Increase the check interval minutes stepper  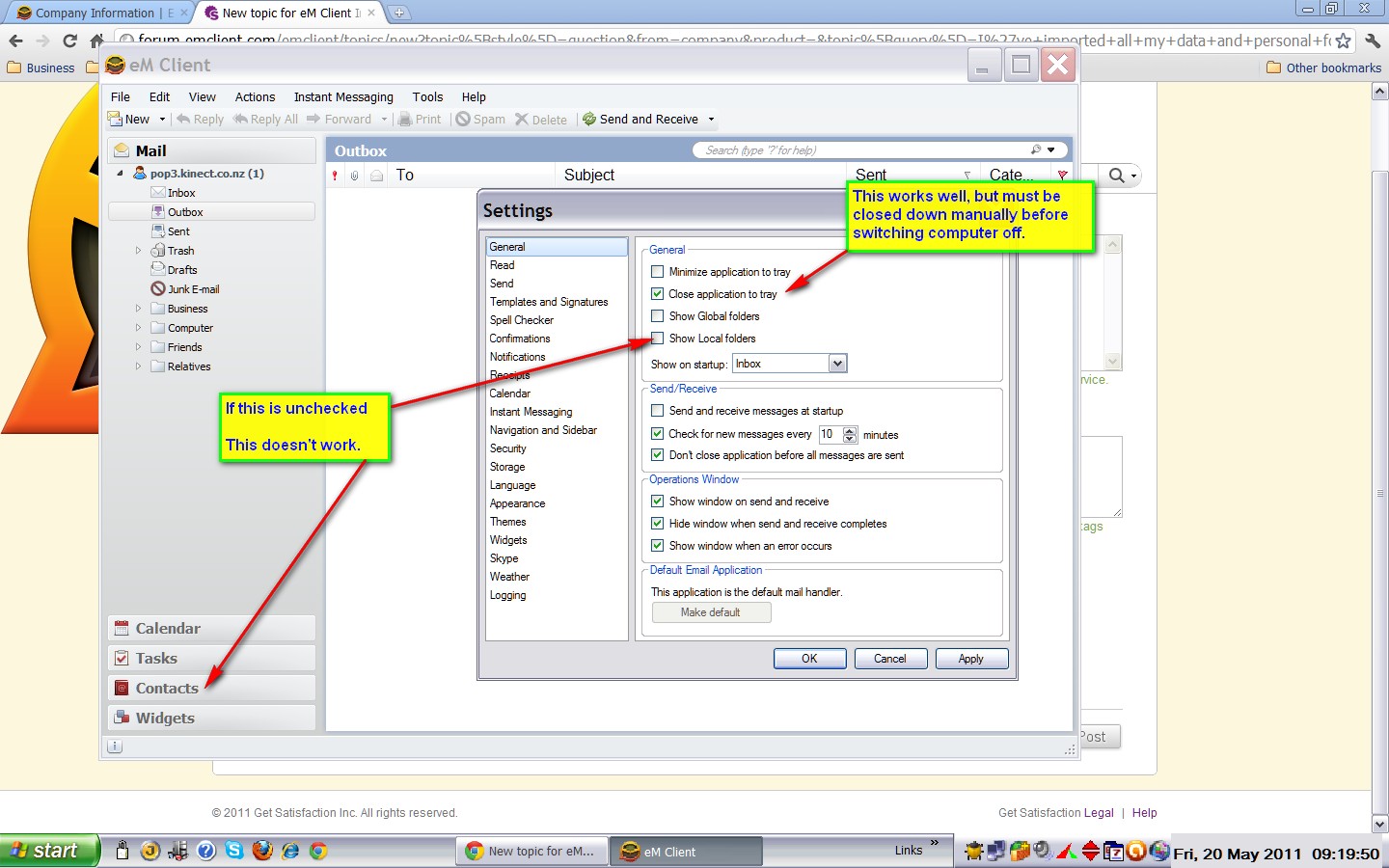(850, 430)
